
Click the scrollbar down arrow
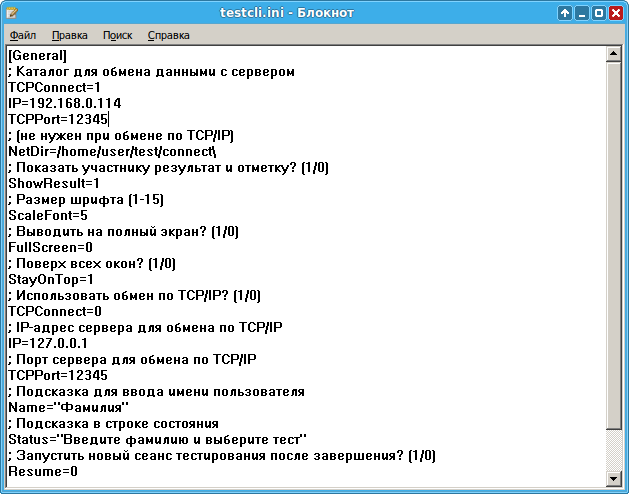pos(613,478)
